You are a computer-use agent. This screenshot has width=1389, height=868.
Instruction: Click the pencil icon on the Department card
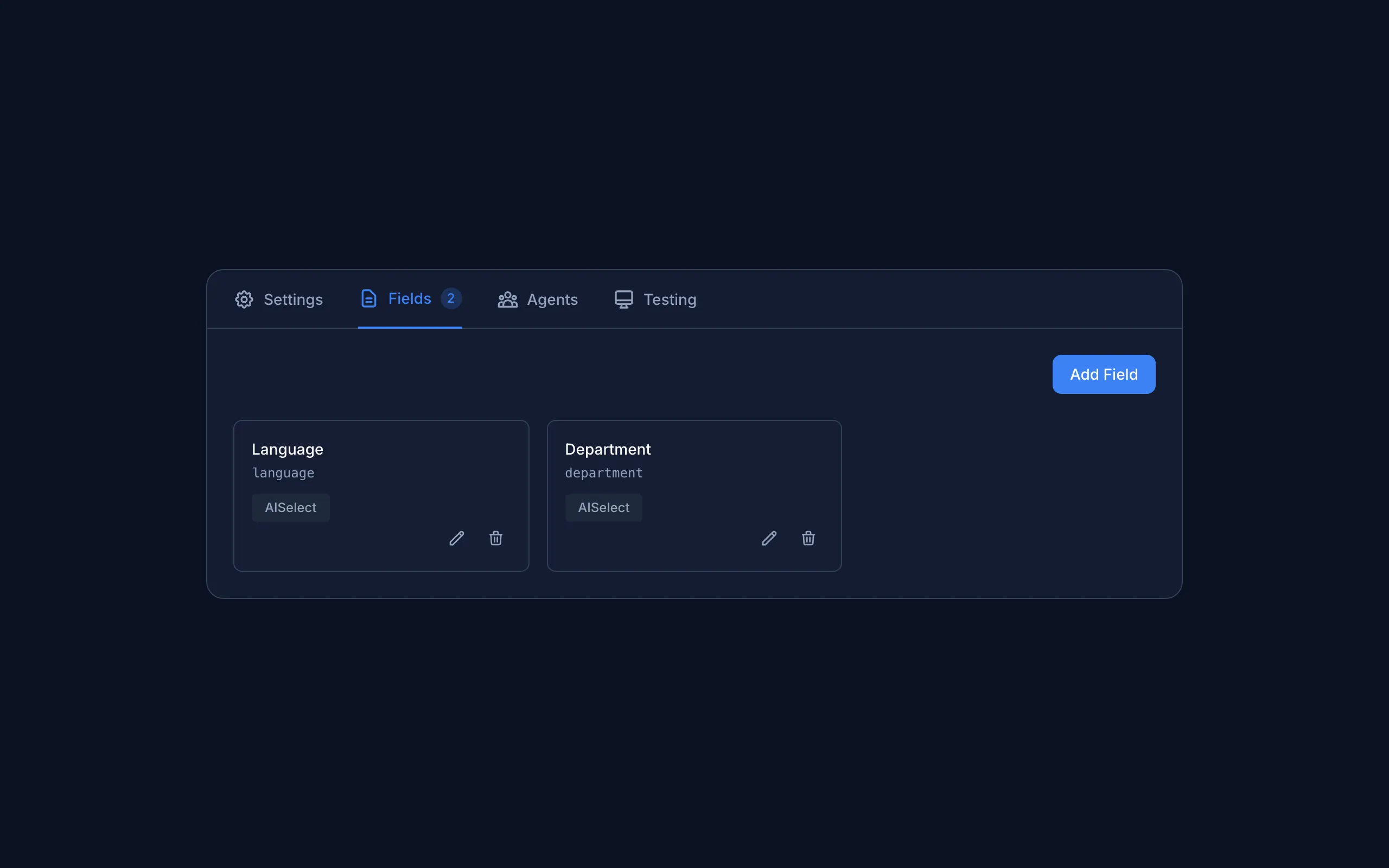[x=769, y=538]
